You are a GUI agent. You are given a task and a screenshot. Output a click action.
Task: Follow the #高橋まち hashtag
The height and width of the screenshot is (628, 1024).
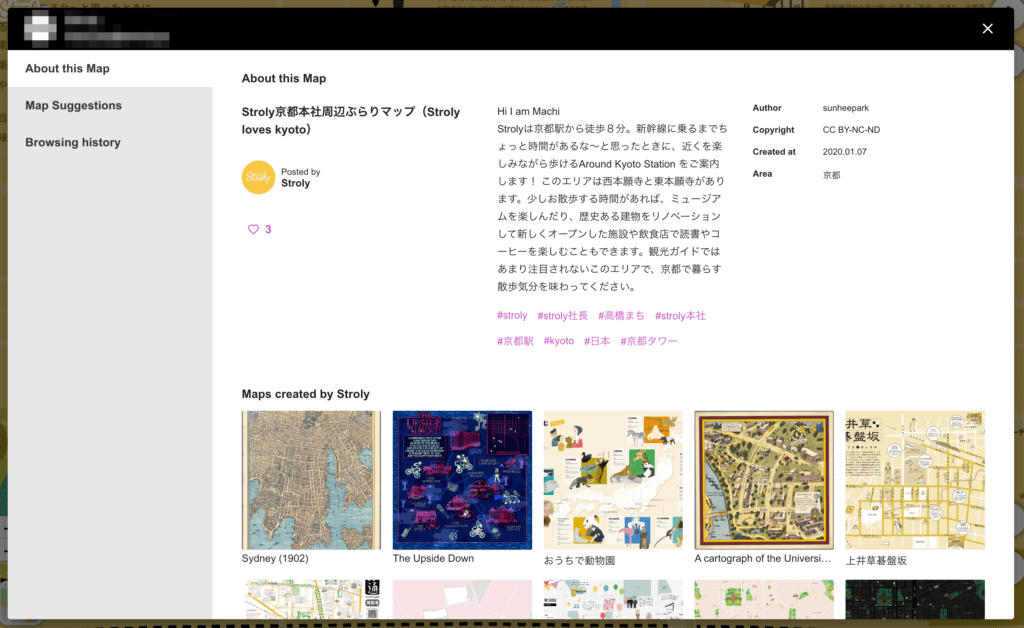pos(621,316)
